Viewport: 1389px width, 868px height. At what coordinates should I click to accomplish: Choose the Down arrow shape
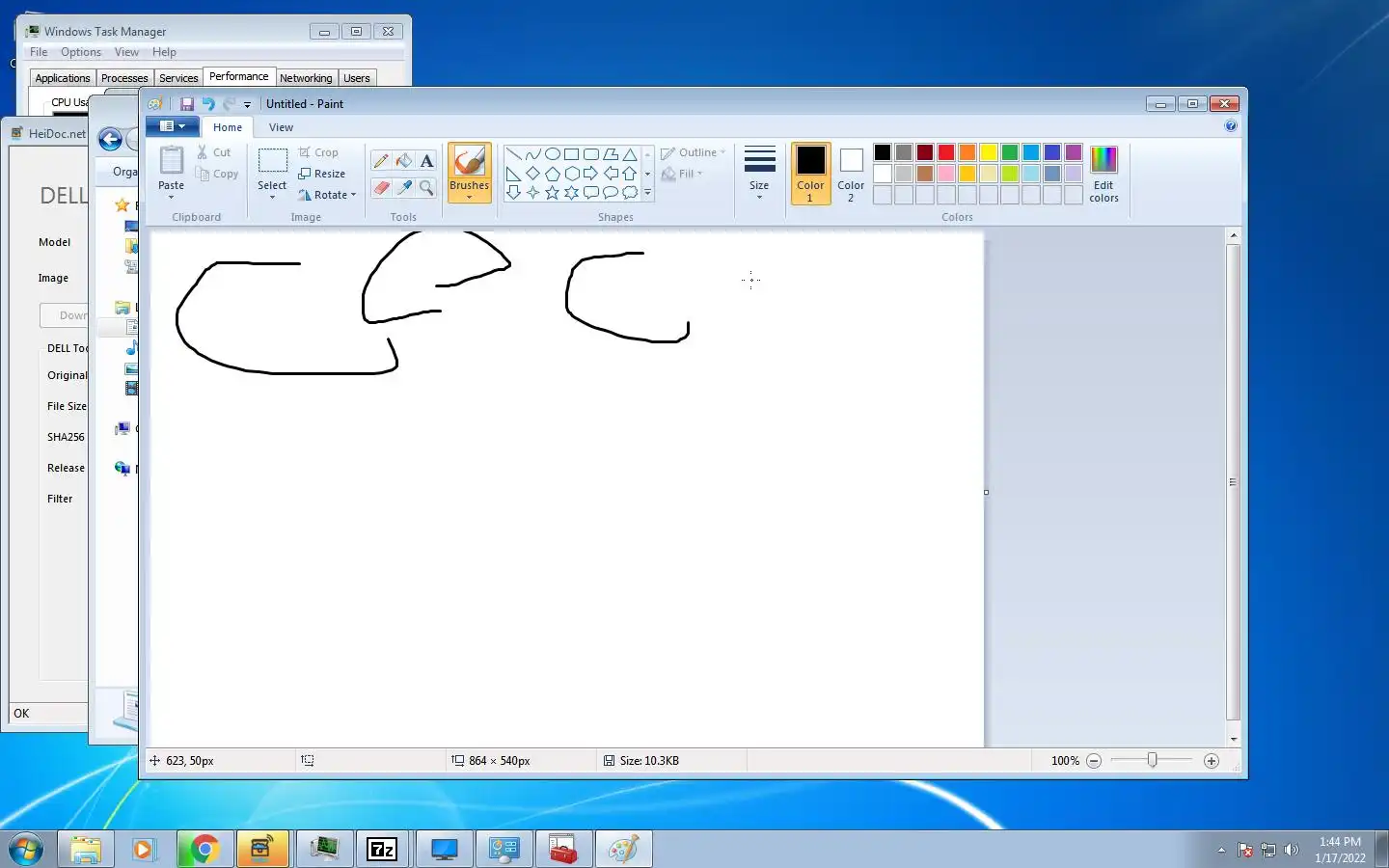tap(513, 193)
